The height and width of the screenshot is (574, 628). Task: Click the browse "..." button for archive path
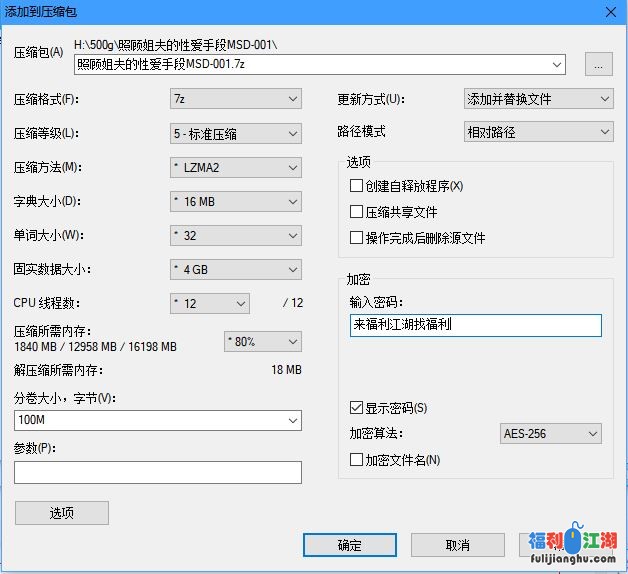598,65
